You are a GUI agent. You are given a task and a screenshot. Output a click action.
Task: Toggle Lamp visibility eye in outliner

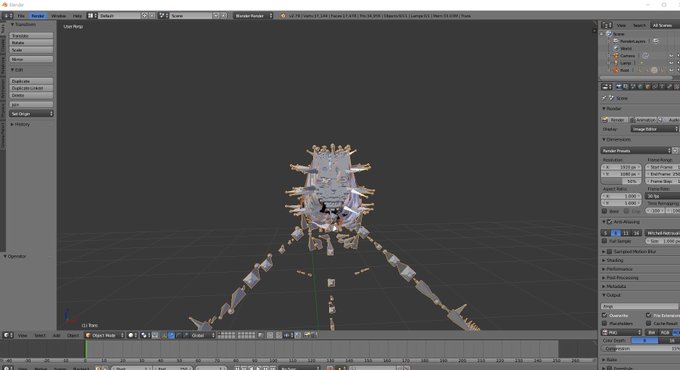tap(671, 63)
